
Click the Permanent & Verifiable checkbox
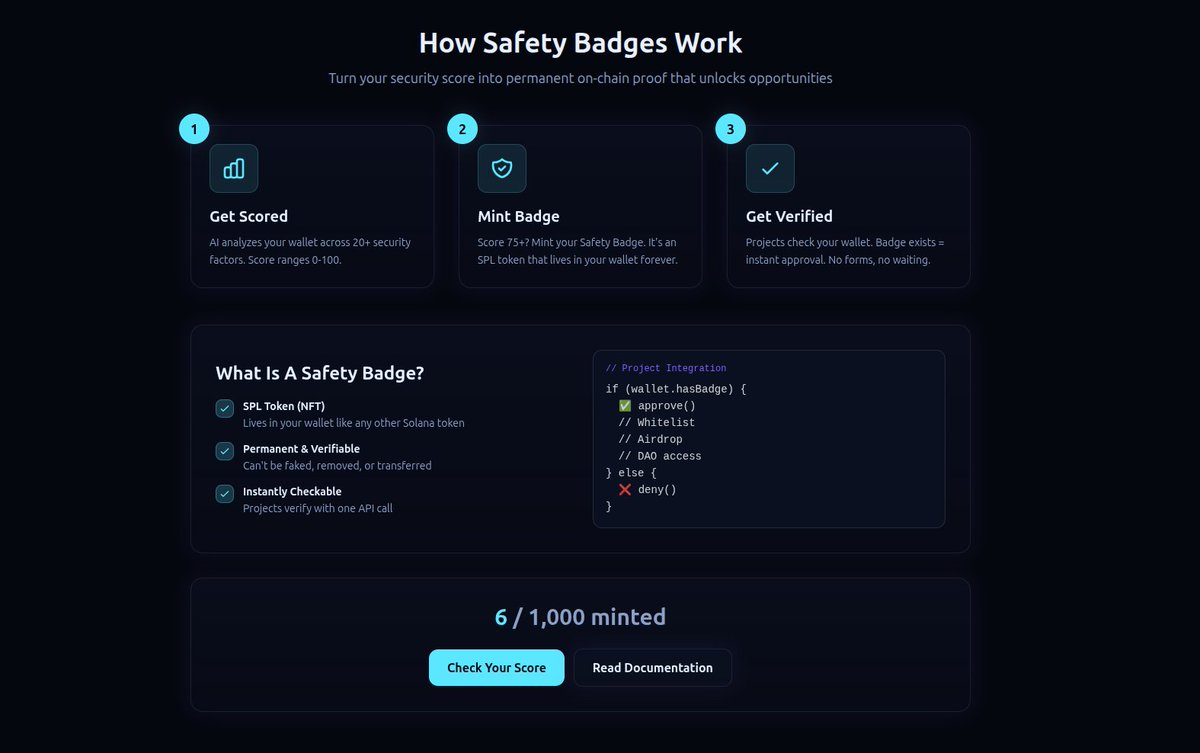(x=225, y=451)
